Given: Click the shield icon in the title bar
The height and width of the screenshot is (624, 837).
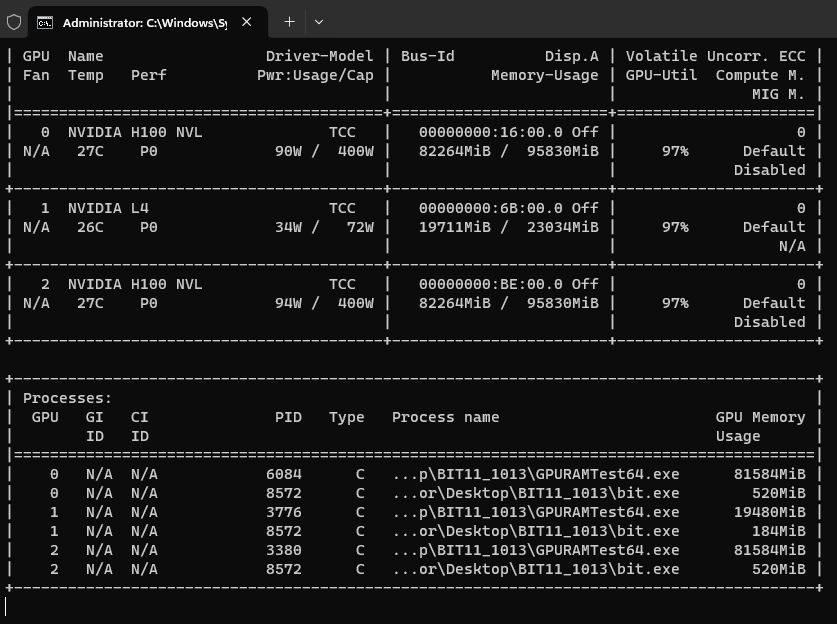Looking at the screenshot, I should click(x=14, y=22).
